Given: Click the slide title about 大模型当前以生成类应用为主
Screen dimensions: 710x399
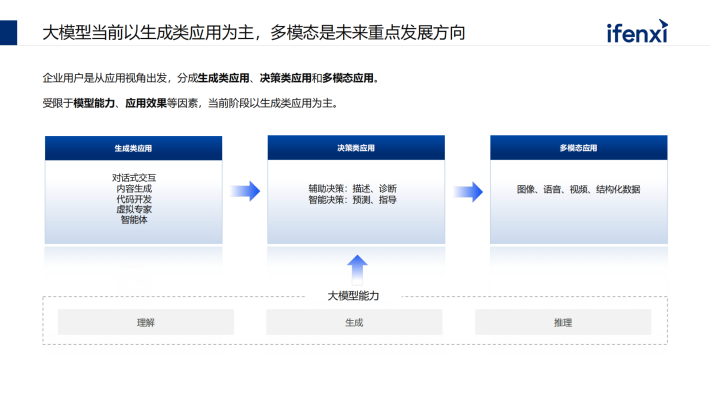Looking at the screenshot, I should coord(254,33).
